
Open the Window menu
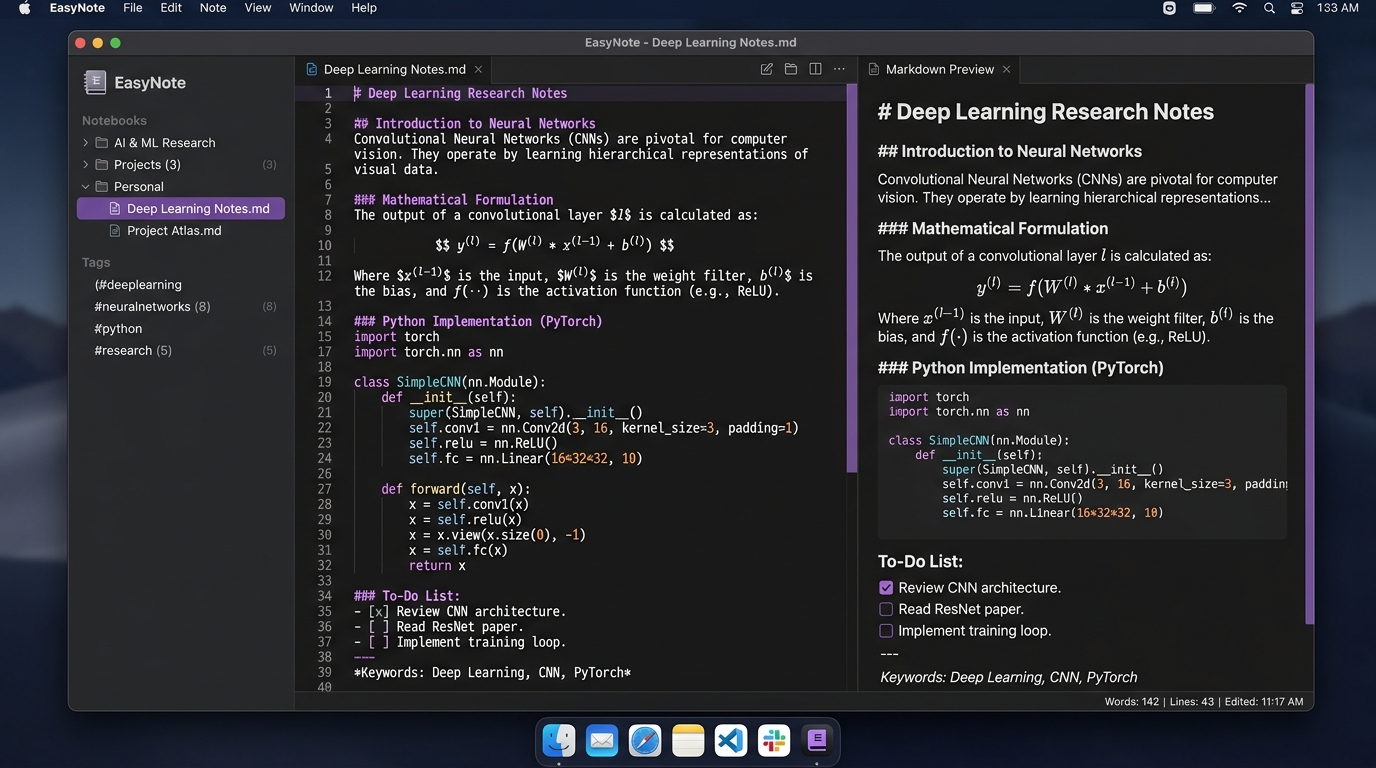311,8
